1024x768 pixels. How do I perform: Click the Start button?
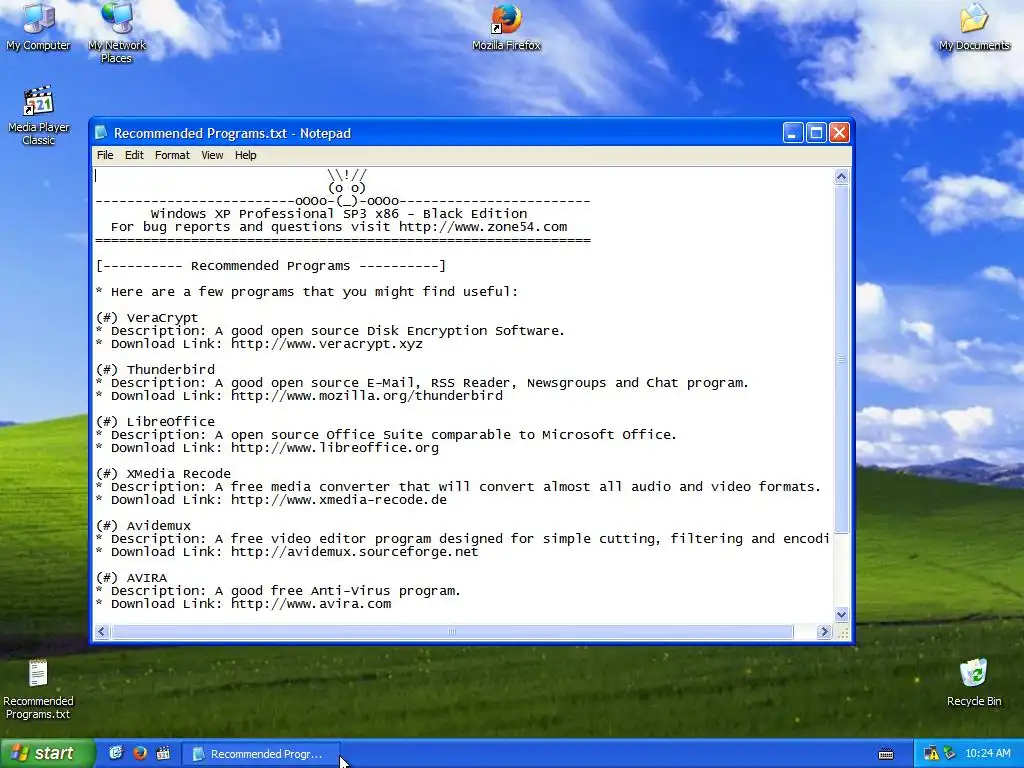[46, 754]
